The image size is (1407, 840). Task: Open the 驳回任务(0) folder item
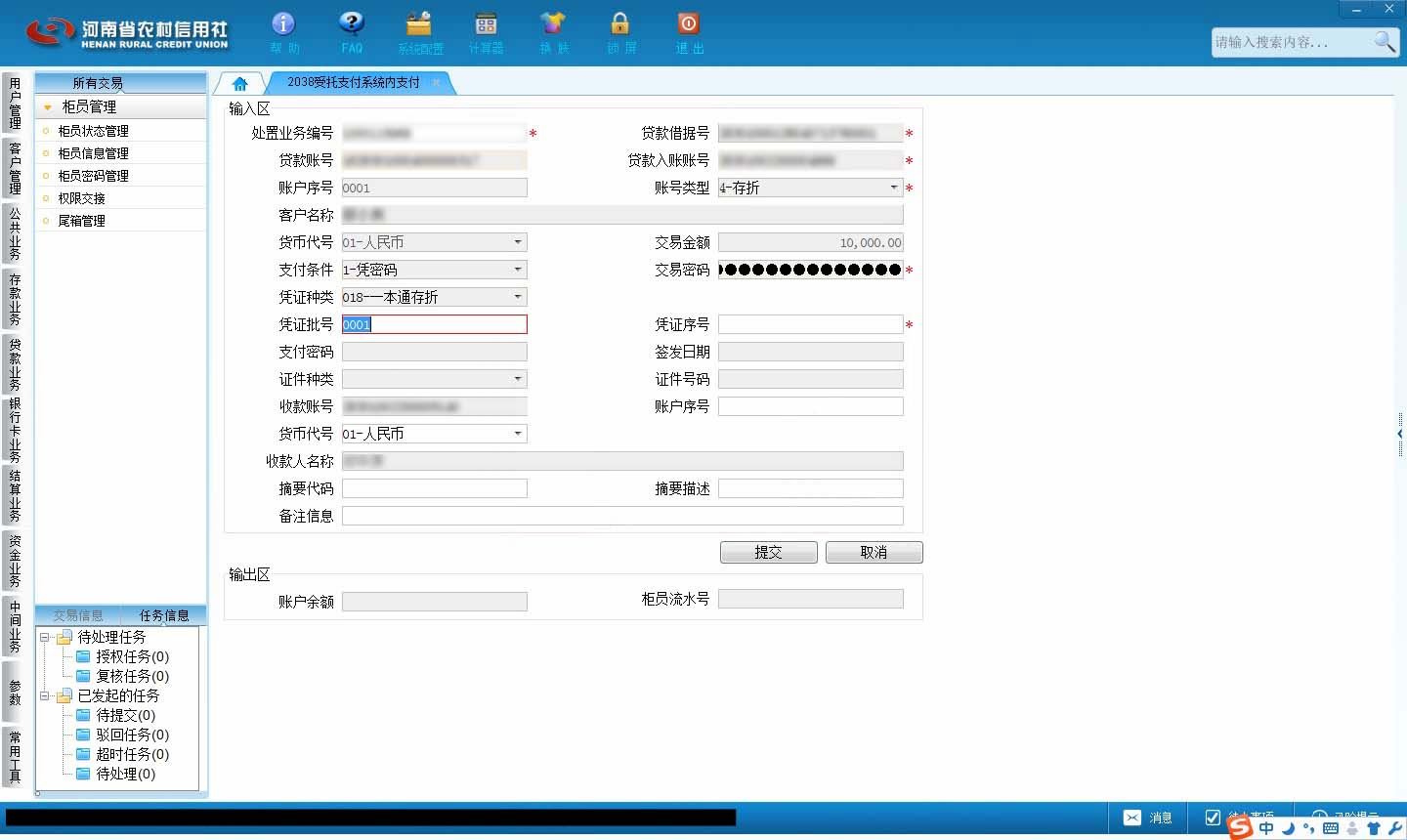(122, 735)
